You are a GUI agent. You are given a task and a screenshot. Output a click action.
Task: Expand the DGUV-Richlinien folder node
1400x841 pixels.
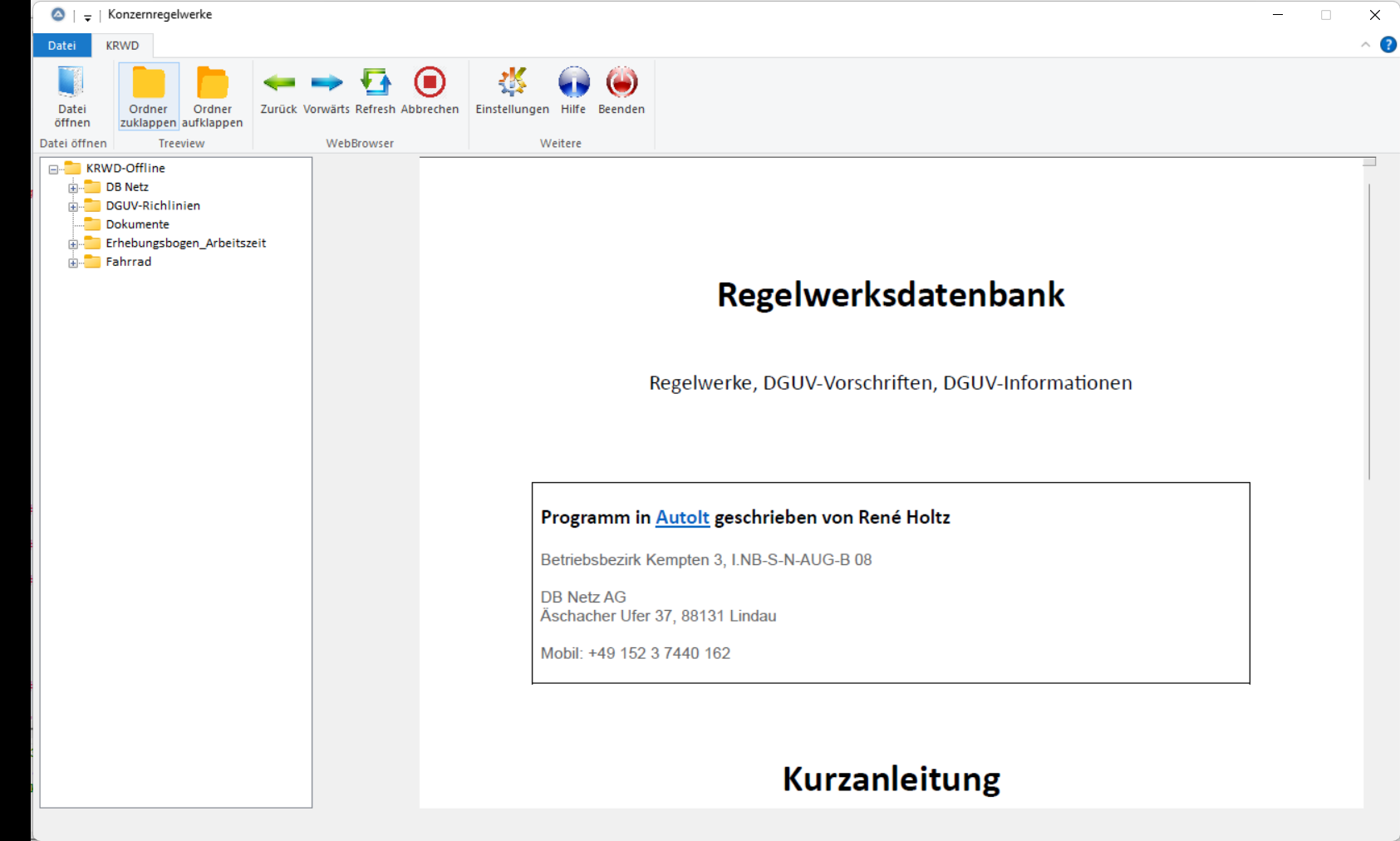(73, 207)
